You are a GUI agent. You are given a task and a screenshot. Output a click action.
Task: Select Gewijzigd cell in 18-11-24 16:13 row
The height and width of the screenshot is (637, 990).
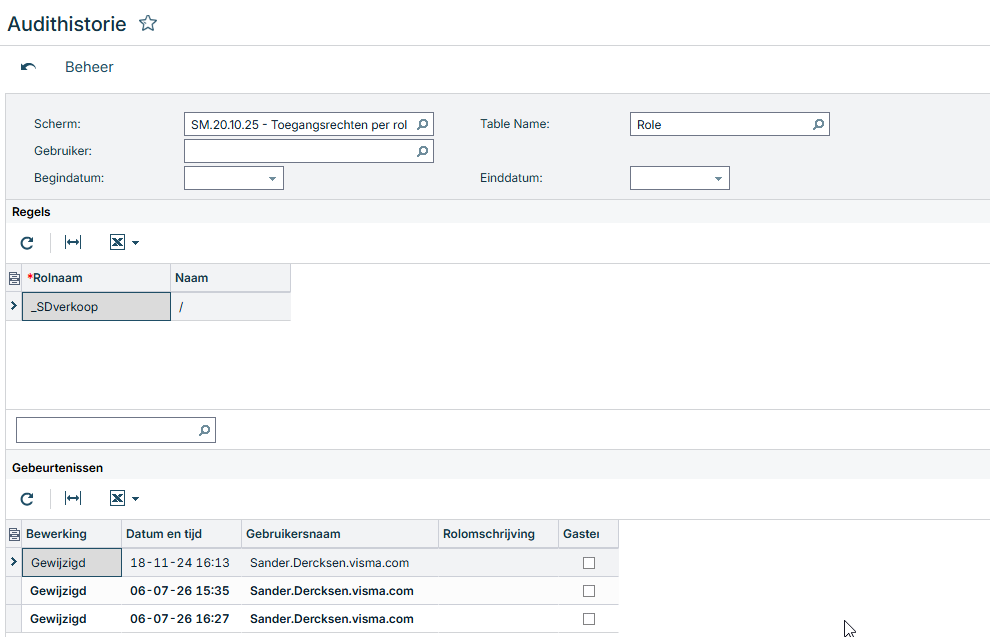coord(71,563)
